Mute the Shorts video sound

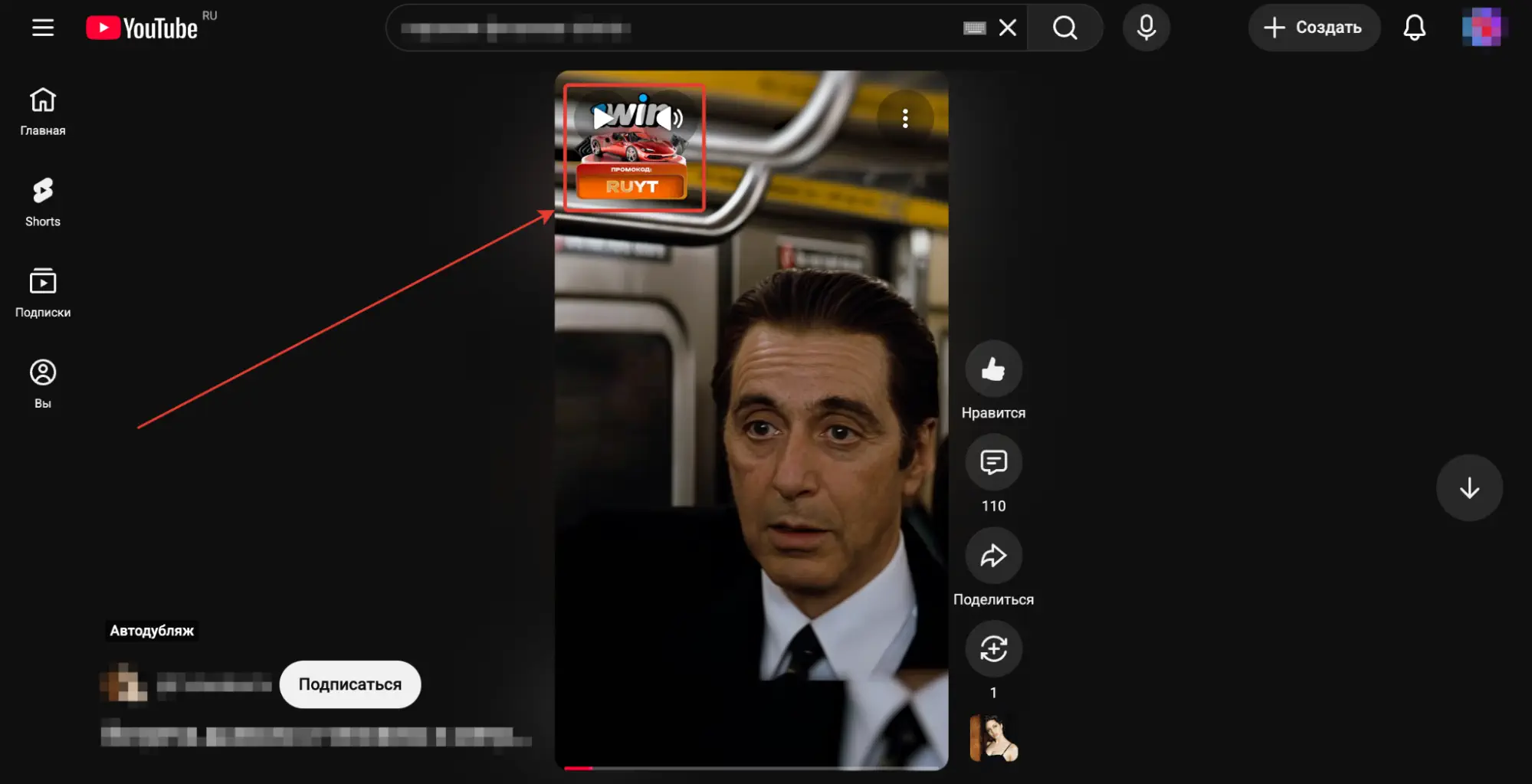tap(668, 118)
